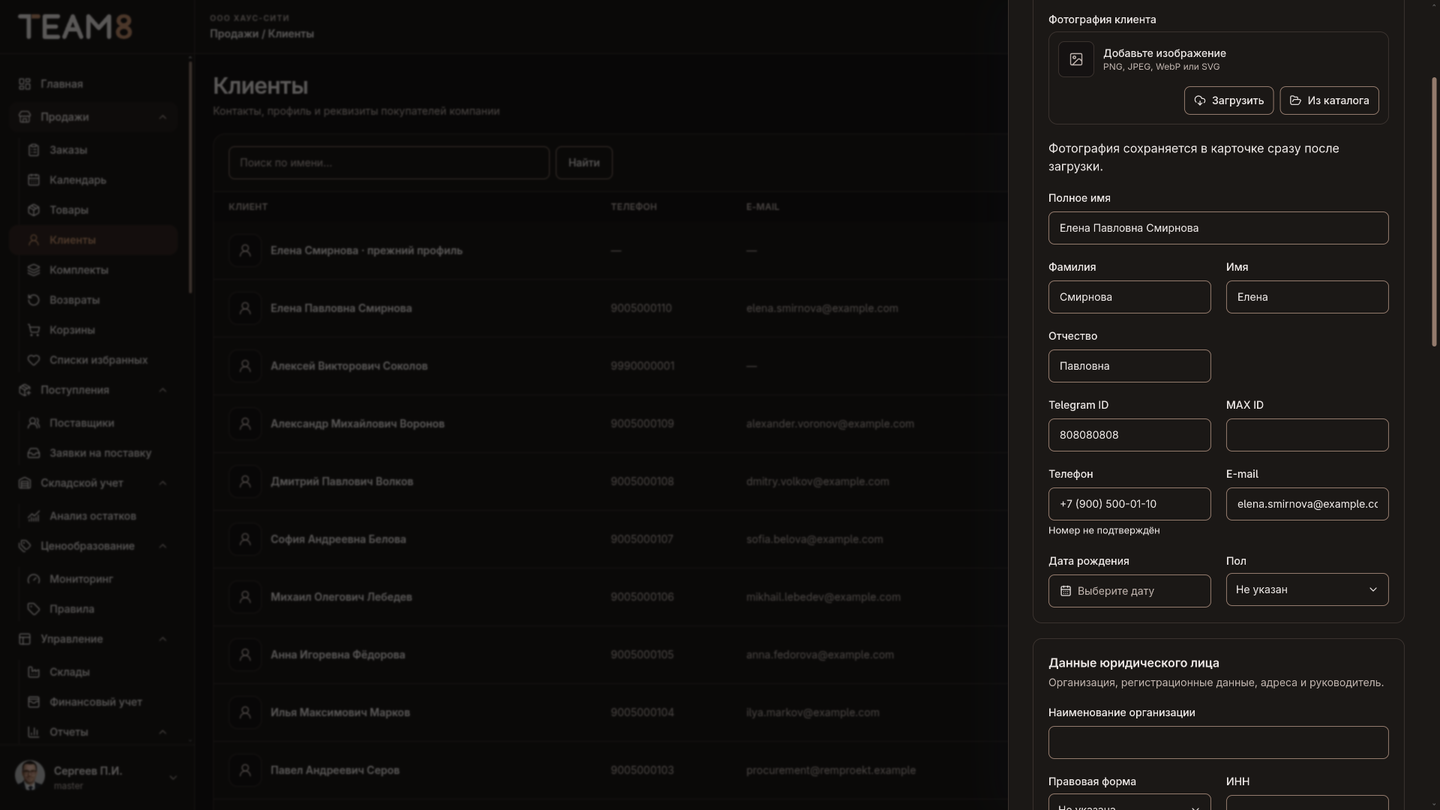Click the Телефон input with +7 (900) 500-01-10

click(1129, 504)
